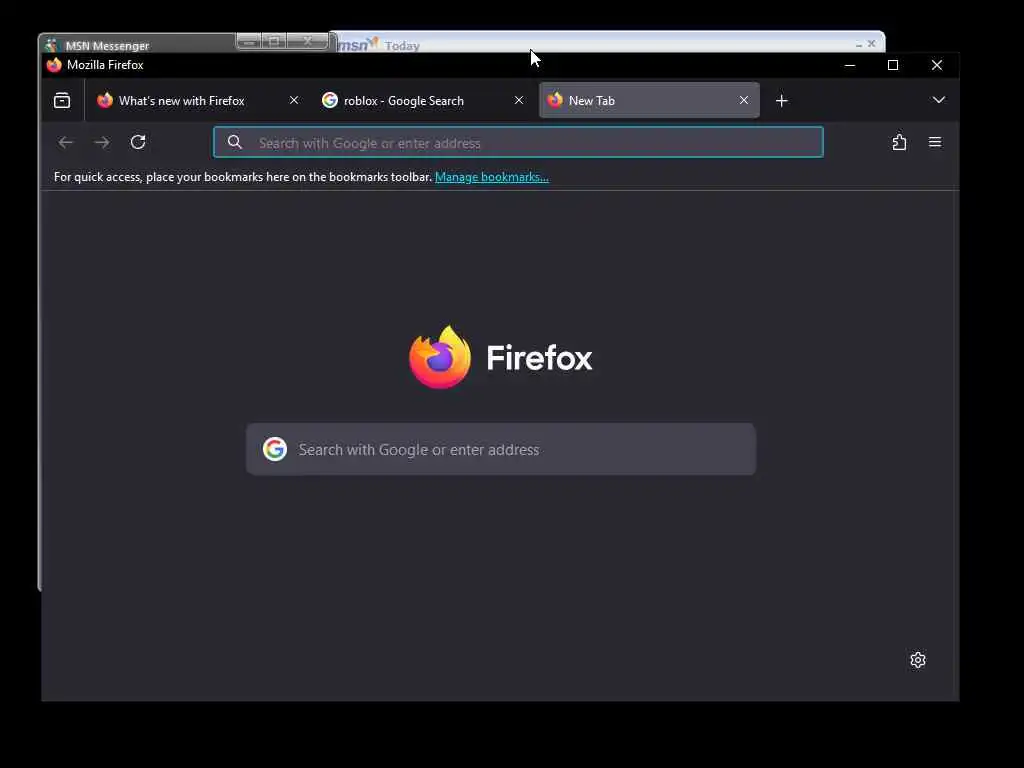Close the New Tab tab
The height and width of the screenshot is (768, 1024).
[744, 100]
